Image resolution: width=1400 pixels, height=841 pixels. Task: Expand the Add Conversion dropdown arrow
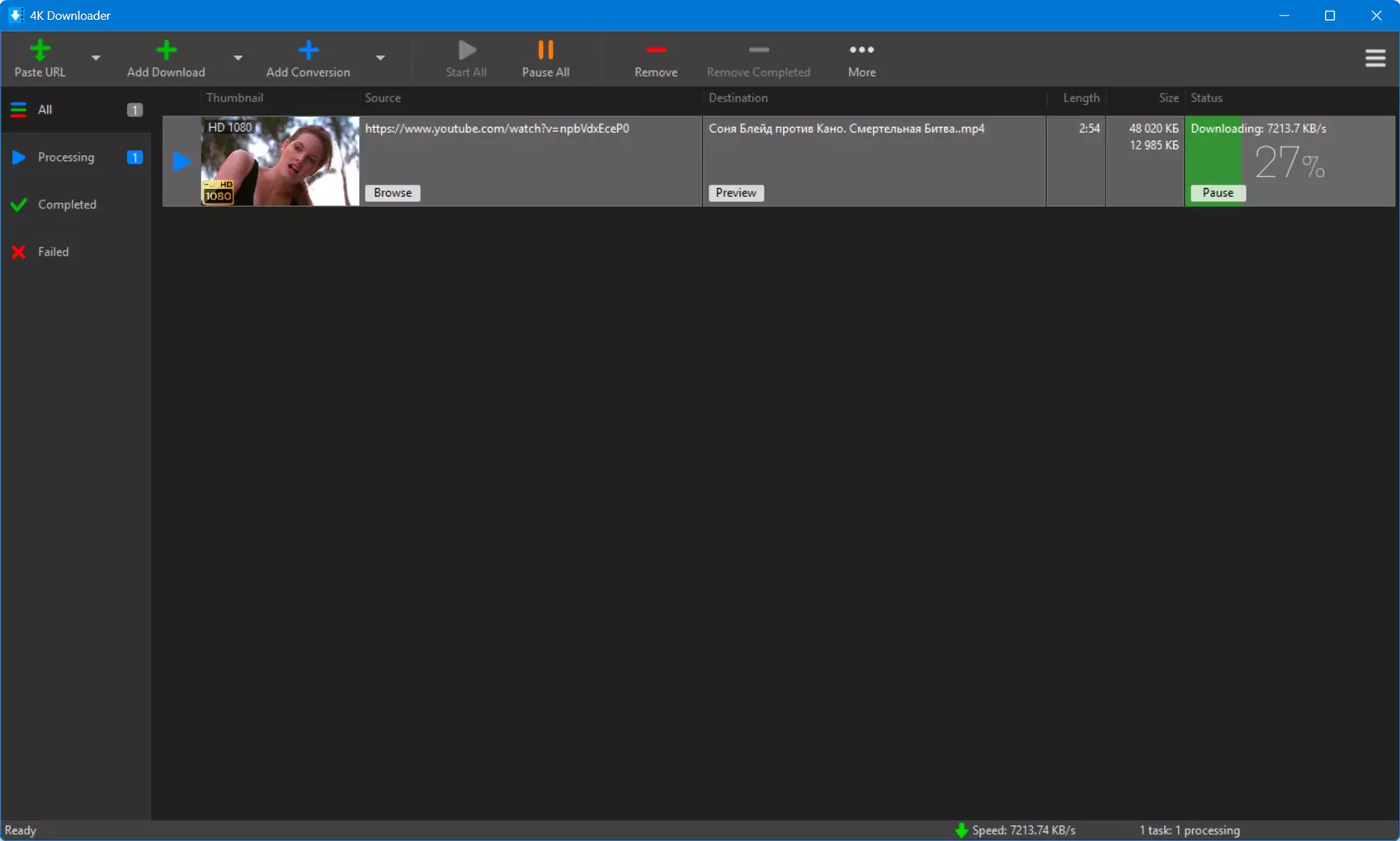point(380,58)
